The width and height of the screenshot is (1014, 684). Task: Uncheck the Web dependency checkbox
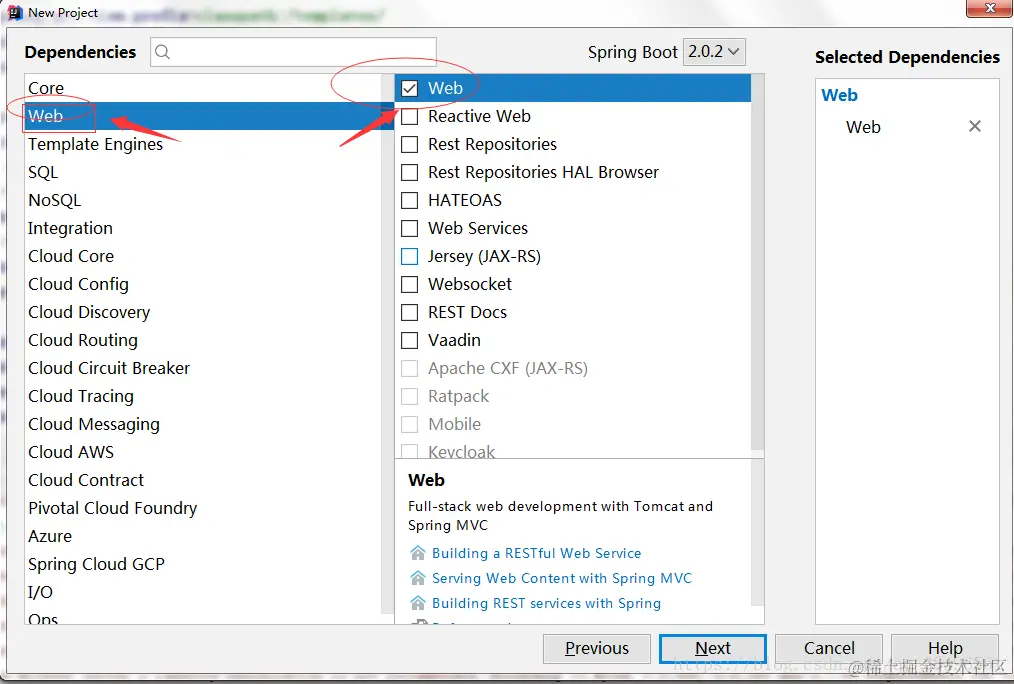[409, 88]
